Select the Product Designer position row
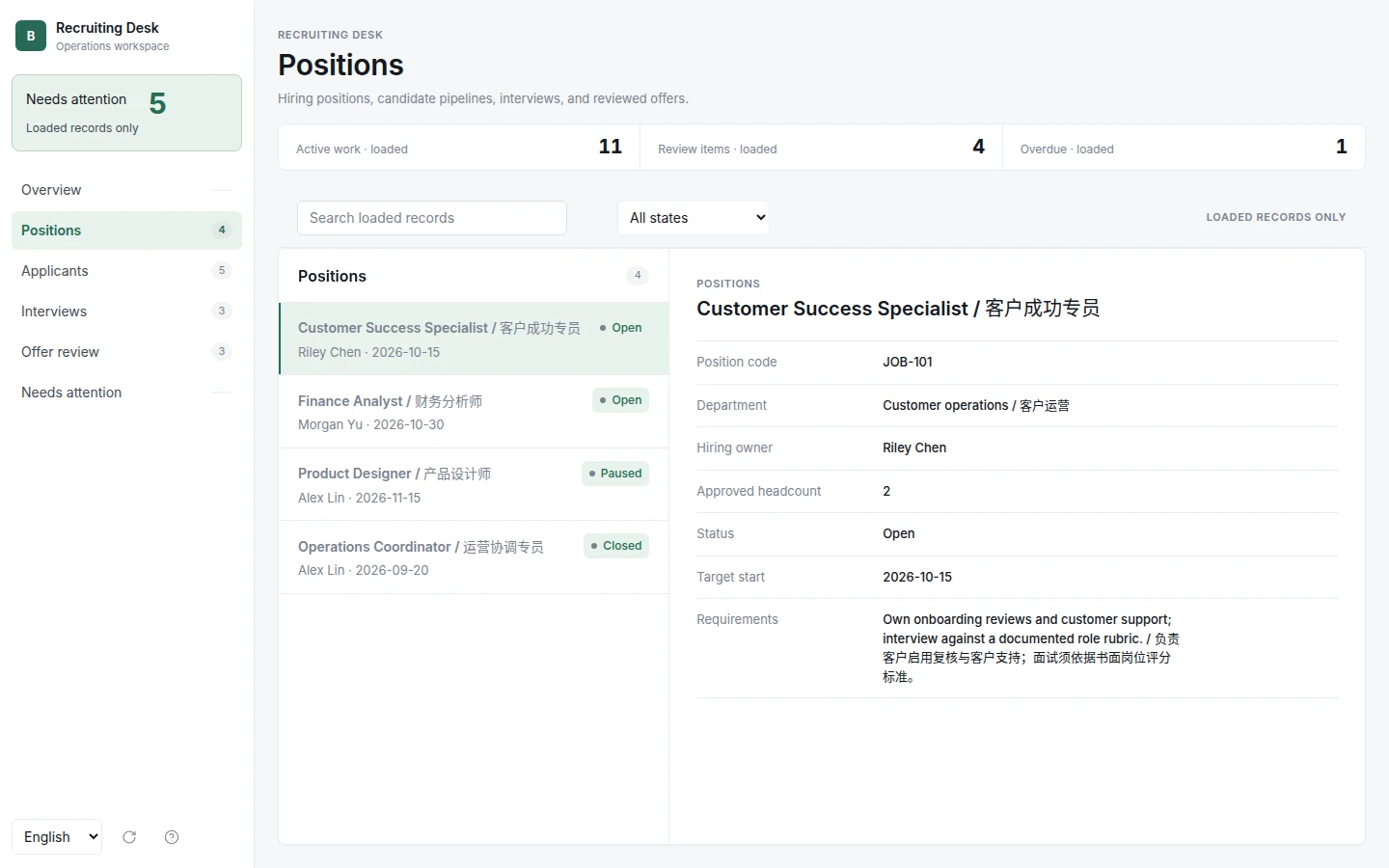 (x=474, y=485)
